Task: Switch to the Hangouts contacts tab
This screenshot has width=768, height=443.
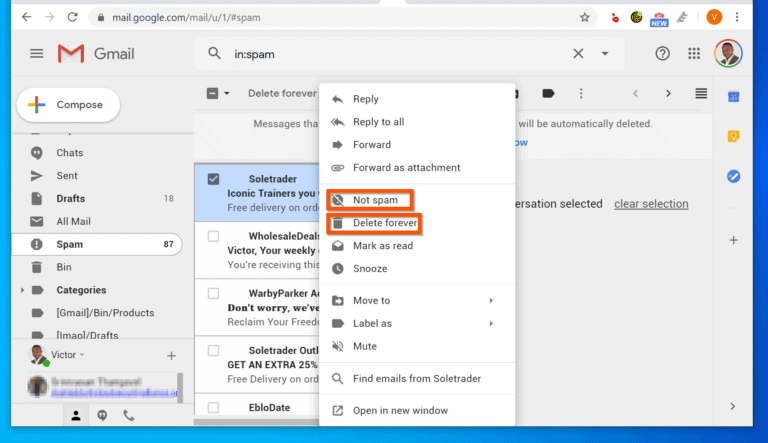Action: coord(102,416)
